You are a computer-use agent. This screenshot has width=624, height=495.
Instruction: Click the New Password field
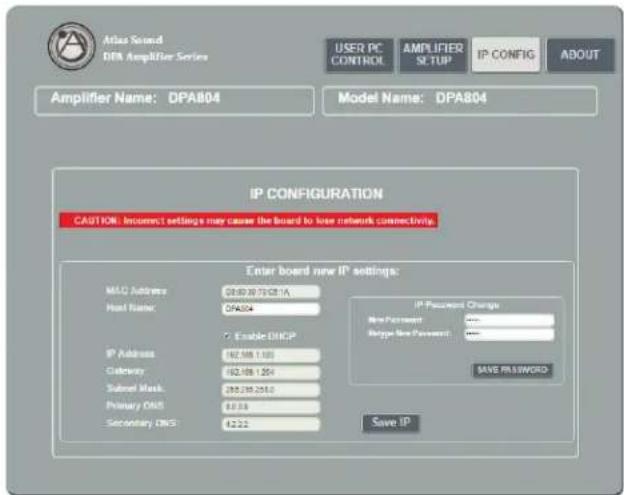[x=509, y=320]
